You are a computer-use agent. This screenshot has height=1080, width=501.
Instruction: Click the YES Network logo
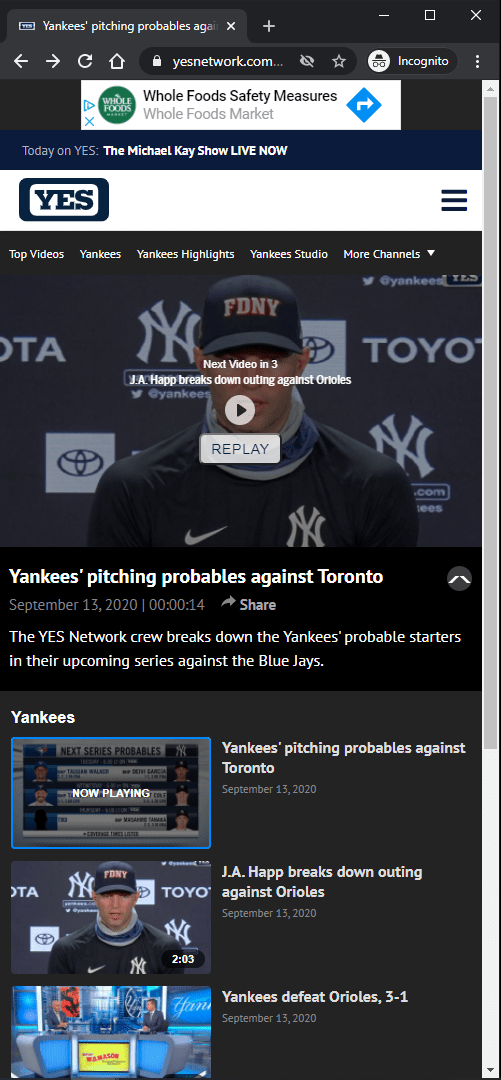pos(64,200)
